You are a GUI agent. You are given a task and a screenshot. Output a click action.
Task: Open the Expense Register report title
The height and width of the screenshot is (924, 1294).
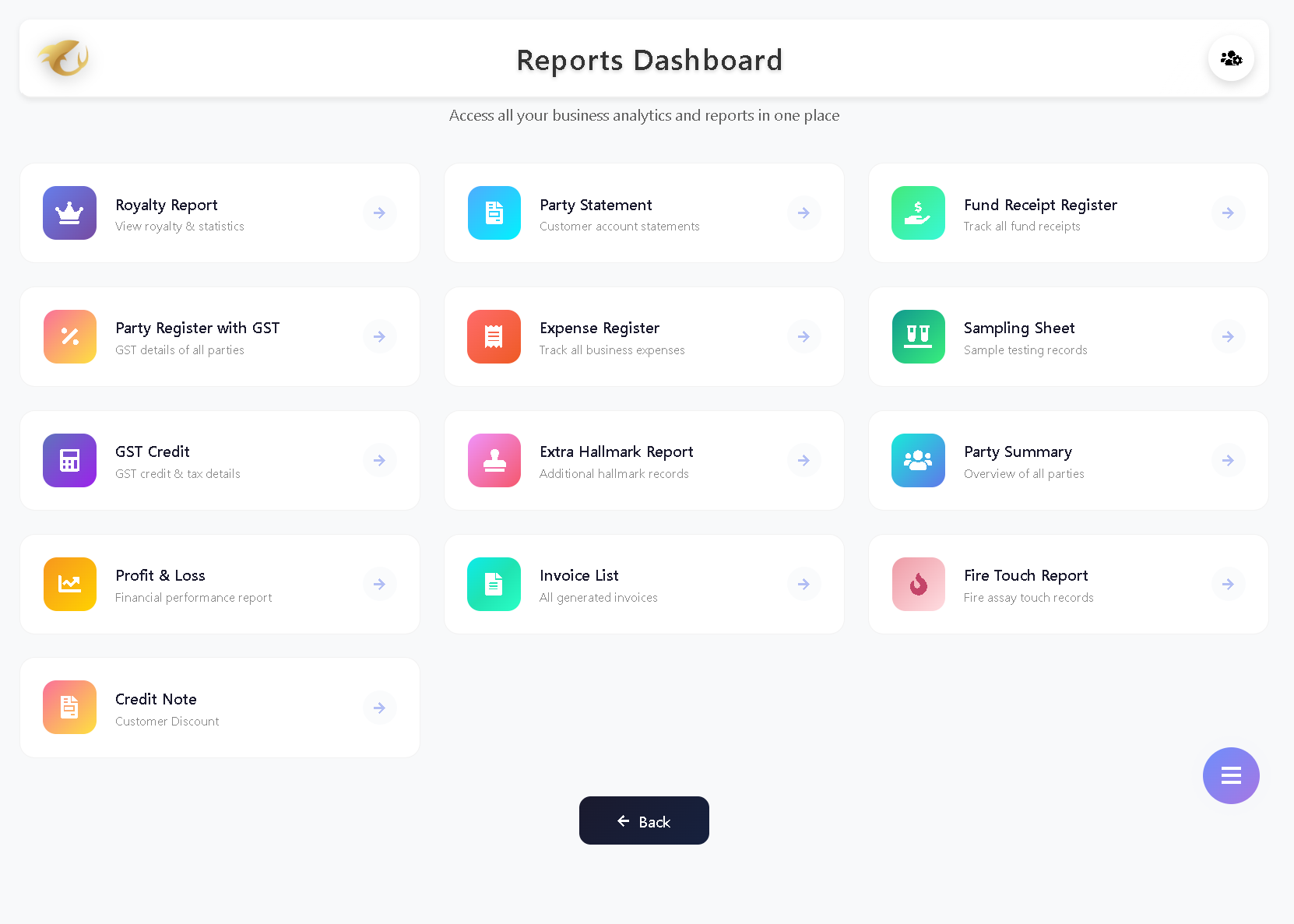point(600,328)
